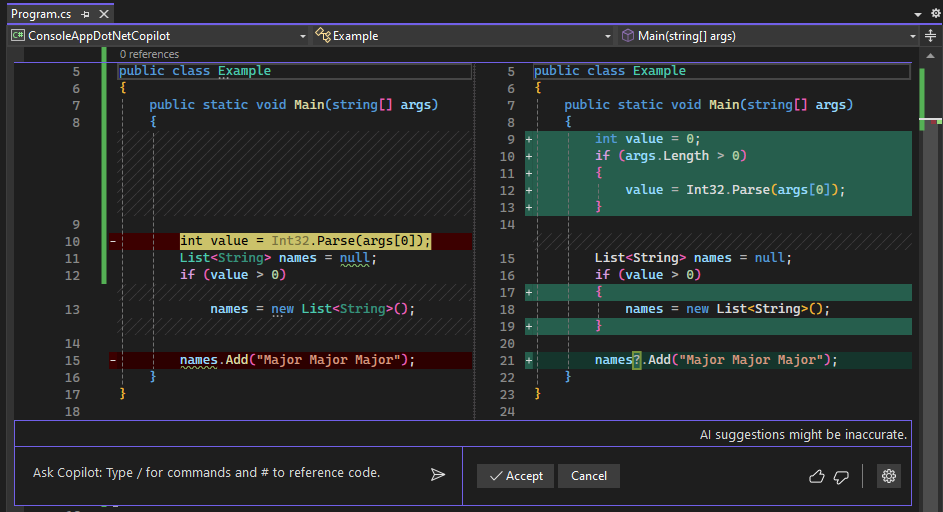This screenshot has width=943, height=512.
Task: Click the 0 references CodeLens link
Action: pos(149,54)
